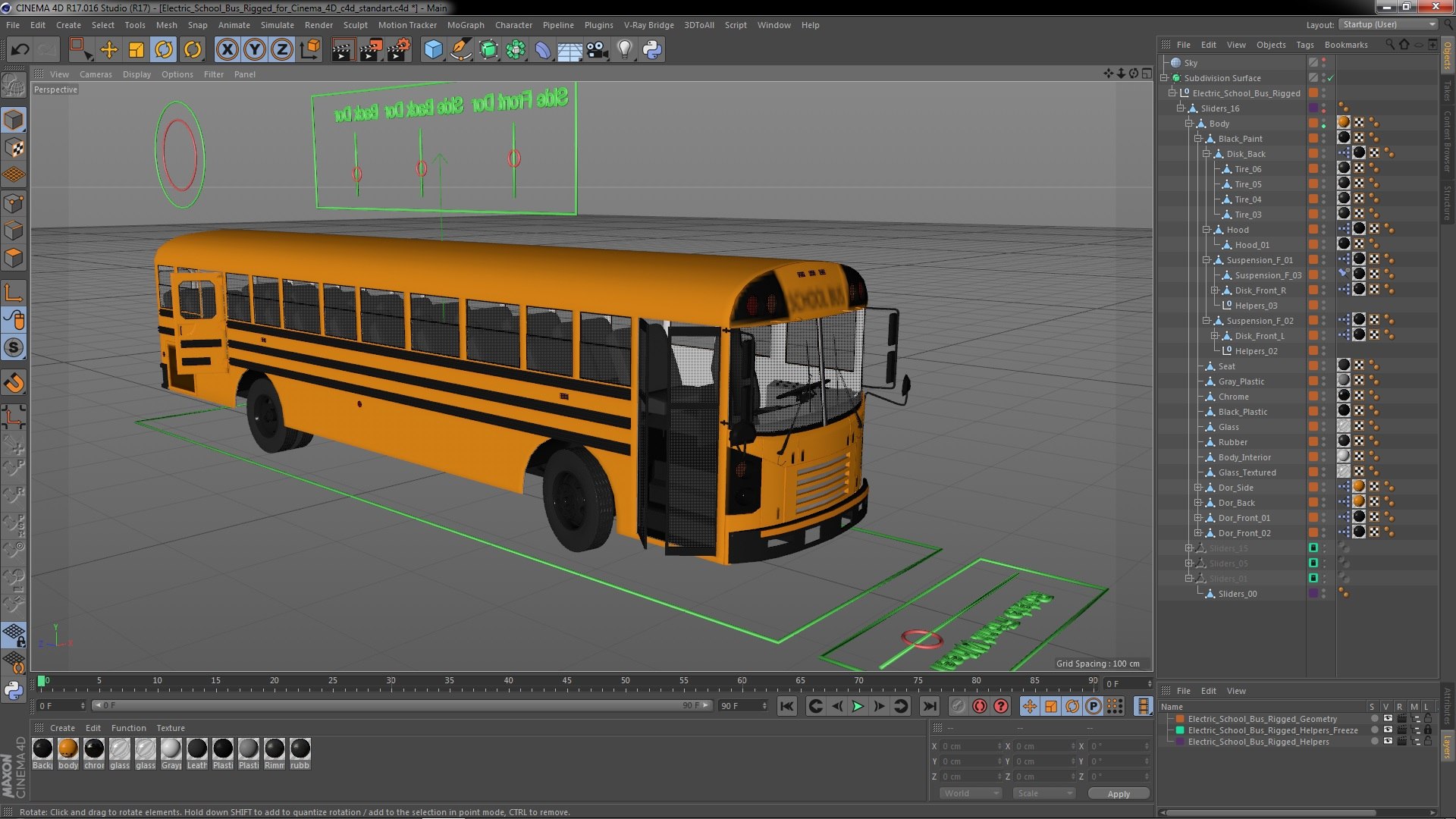Viewport: 1456px width, 819px height.
Task: Select the Move tool
Action: [108, 50]
